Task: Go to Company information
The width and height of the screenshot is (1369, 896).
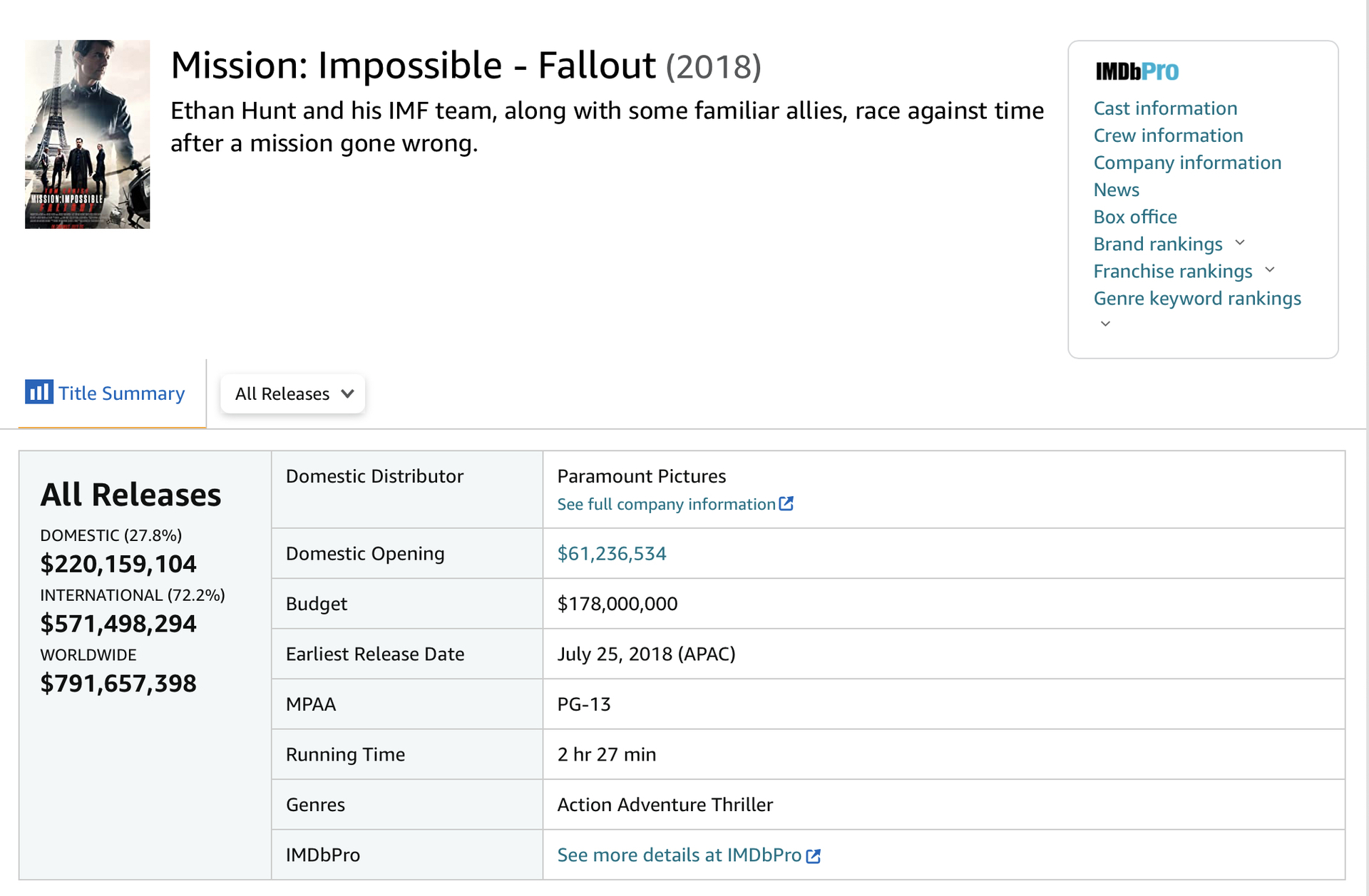Action: pyautogui.click(x=1187, y=163)
